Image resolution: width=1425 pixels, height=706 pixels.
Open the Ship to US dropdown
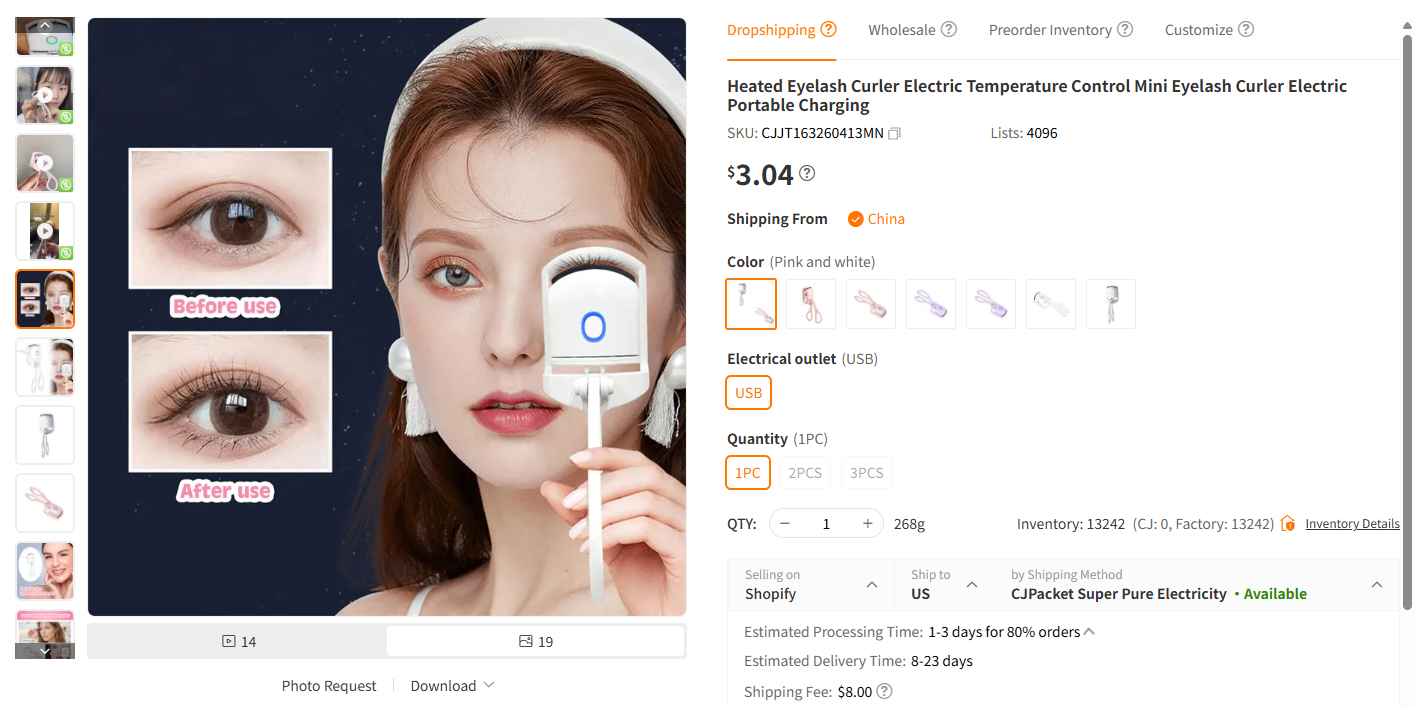tap(943, 585)
